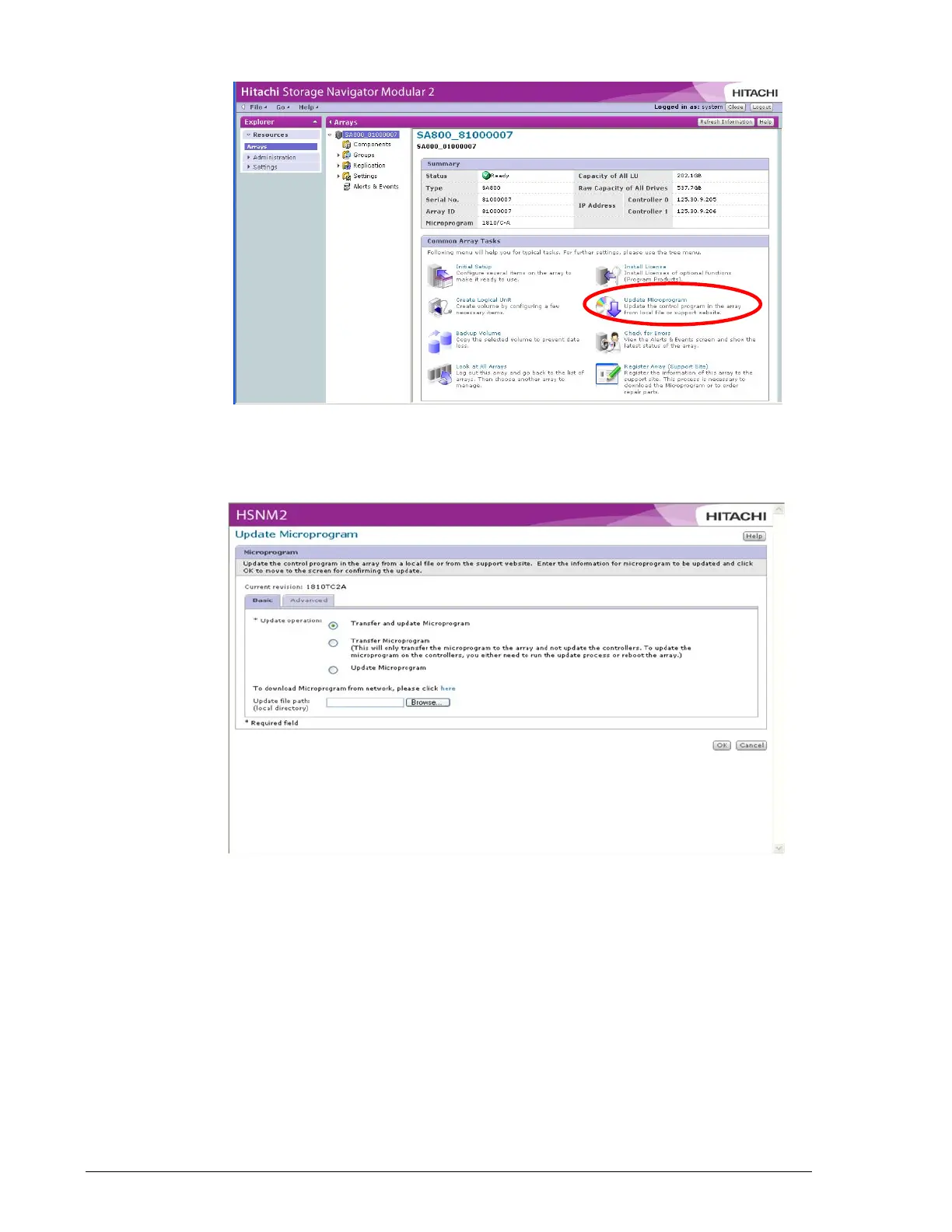Open the Go menu

coord(282,107)
